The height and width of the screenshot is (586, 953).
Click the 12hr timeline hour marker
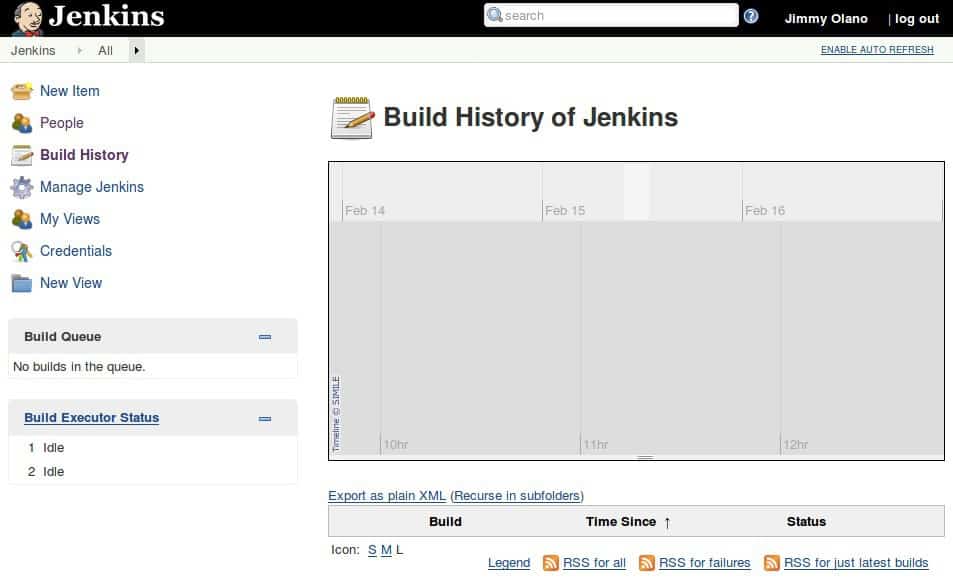pyautogui.click(x=796, y=445)
